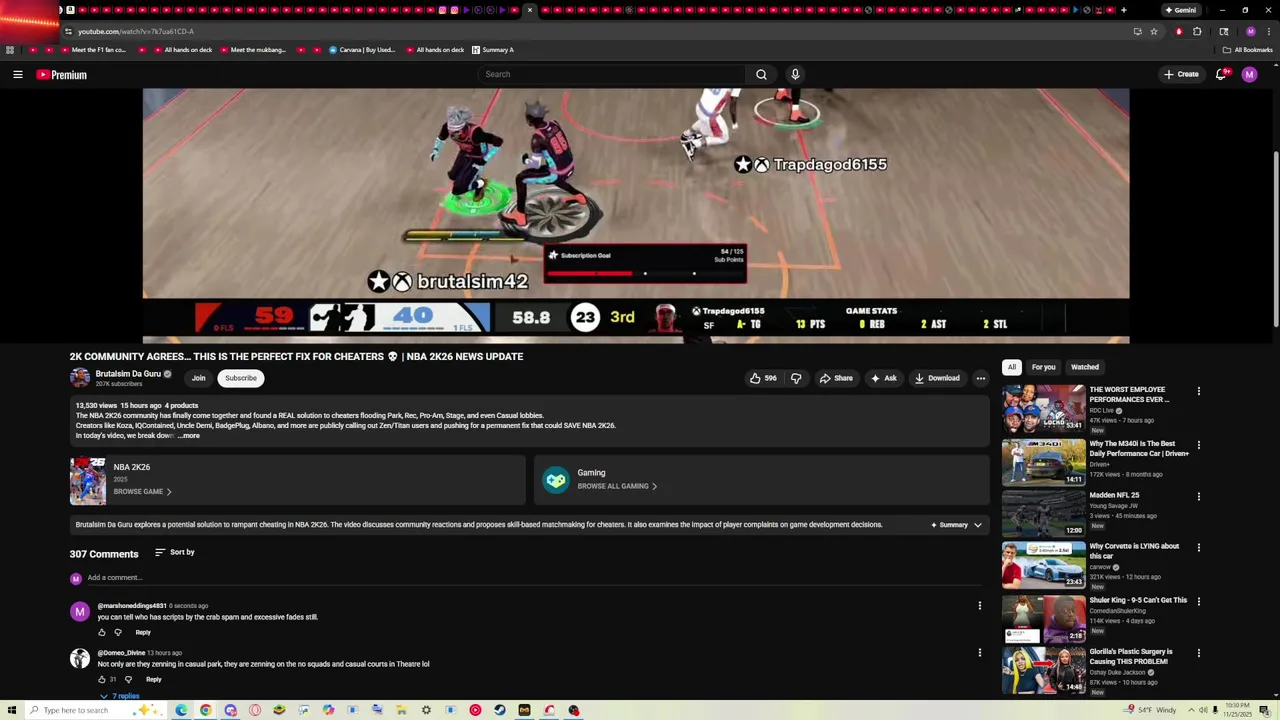Image resolution: width=1280 pixels, height=720 pixels.
Task: Launch Steam from the taskbar
Action: pyautogui.click(x=499, y=710)
